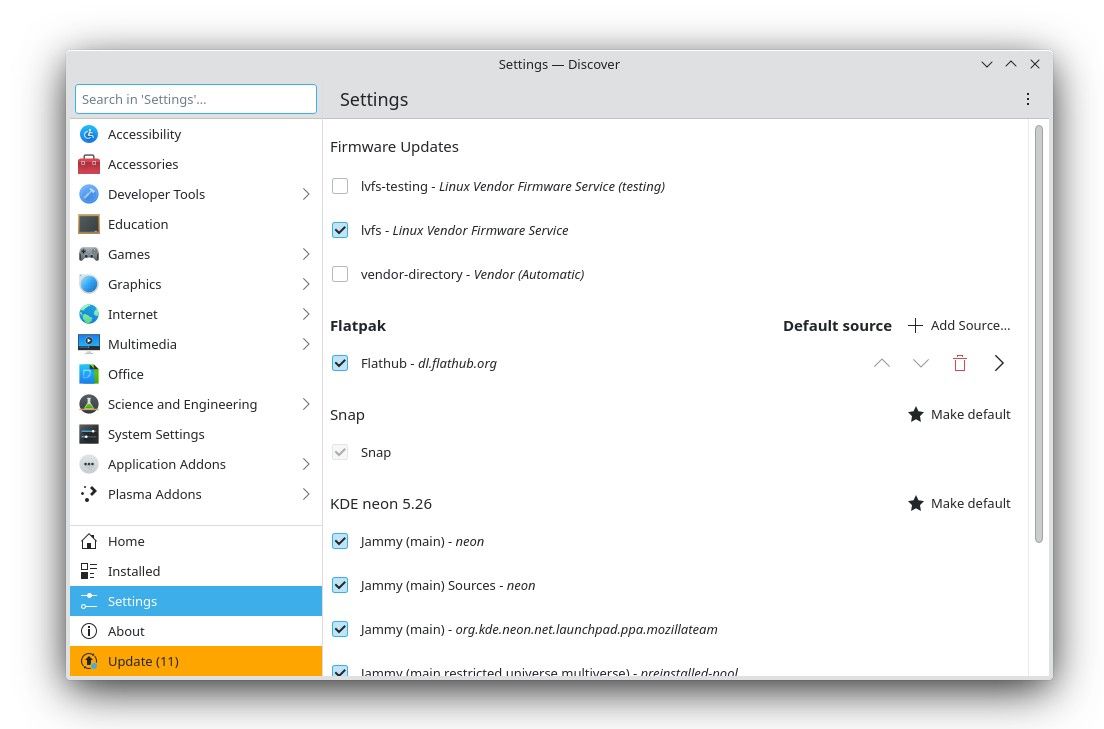The height and width of the screenshot is (729, 1104).
Task: Expand the Multimedia subcategories
Action: coord(306,344)
